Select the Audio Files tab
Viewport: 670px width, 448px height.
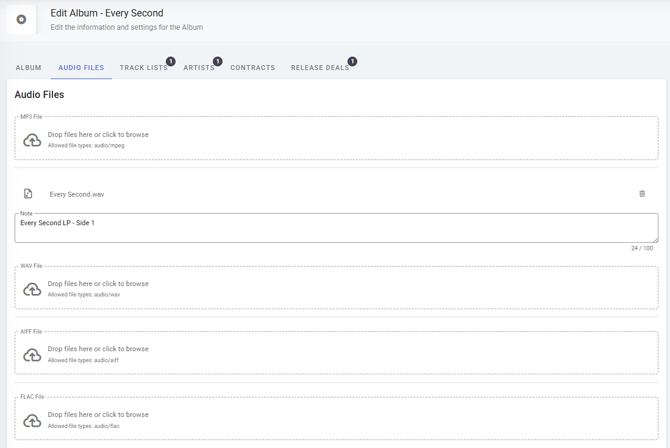pyautogui.click(x=81, y=68)
